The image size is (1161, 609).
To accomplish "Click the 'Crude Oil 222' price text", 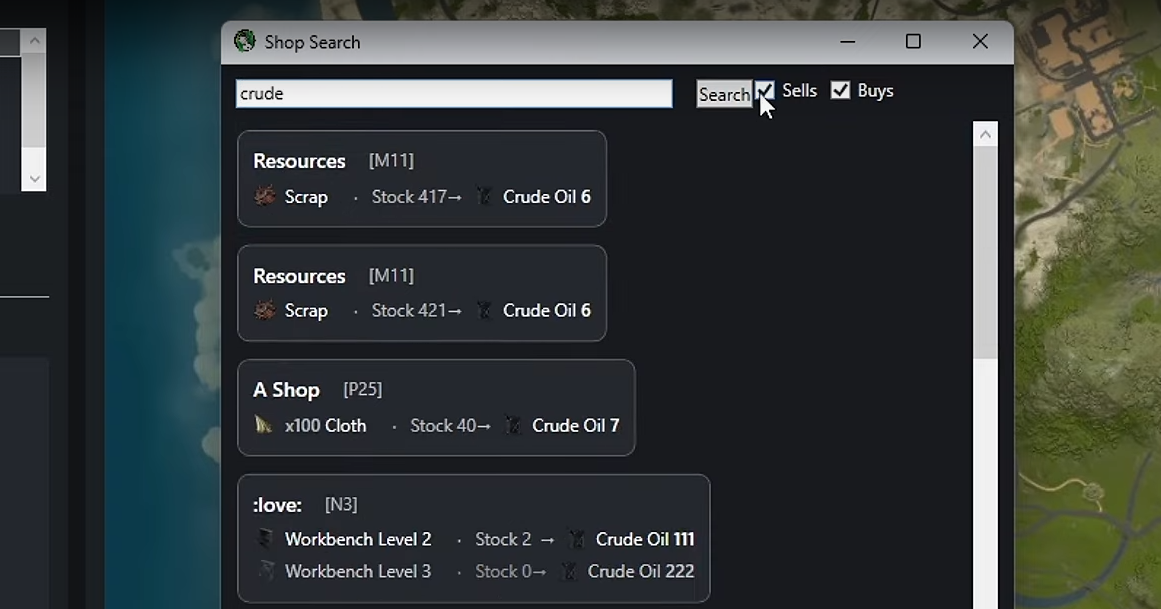I will tap(640, 571).
